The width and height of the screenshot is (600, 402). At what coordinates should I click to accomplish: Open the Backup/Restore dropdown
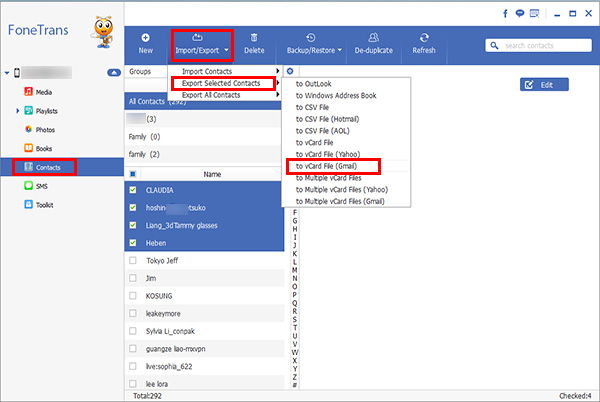coord(314,45)
